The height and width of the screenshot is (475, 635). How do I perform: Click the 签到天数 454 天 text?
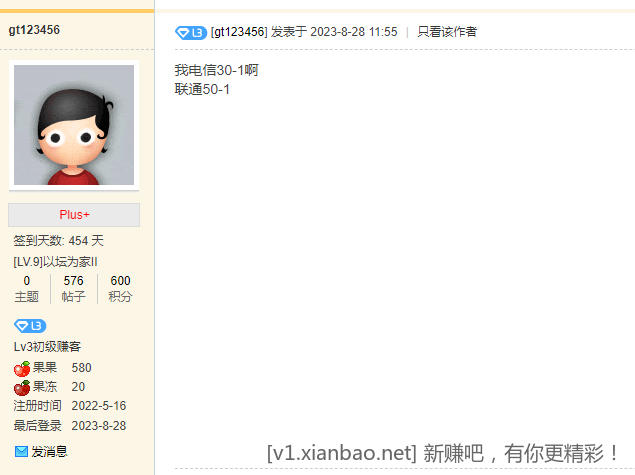point(59,241)
